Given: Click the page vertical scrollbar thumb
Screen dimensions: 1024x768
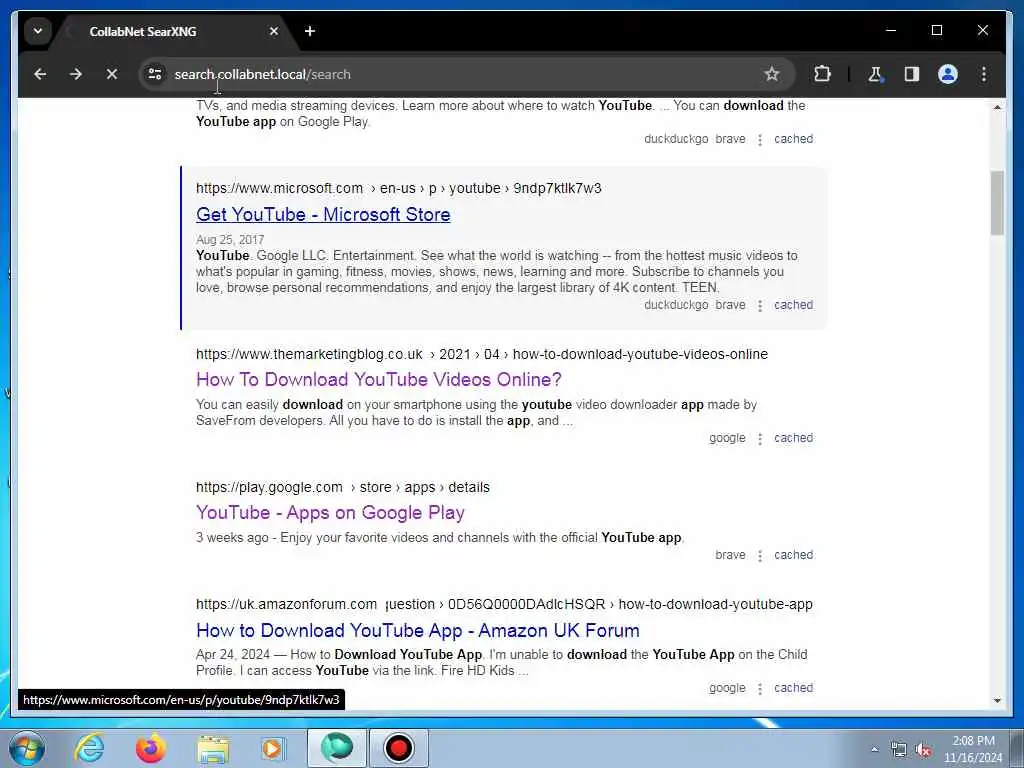Looking at the screenshot, I should click(997, 202).
